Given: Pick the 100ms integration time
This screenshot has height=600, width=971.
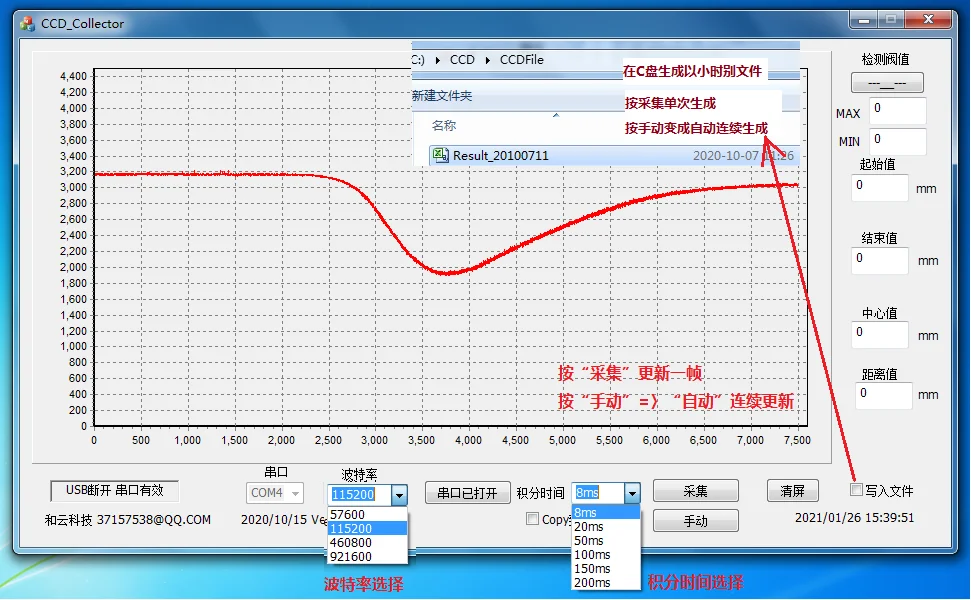Looking at the screenshot, I should pyautogui.click(x=606, y=554).
